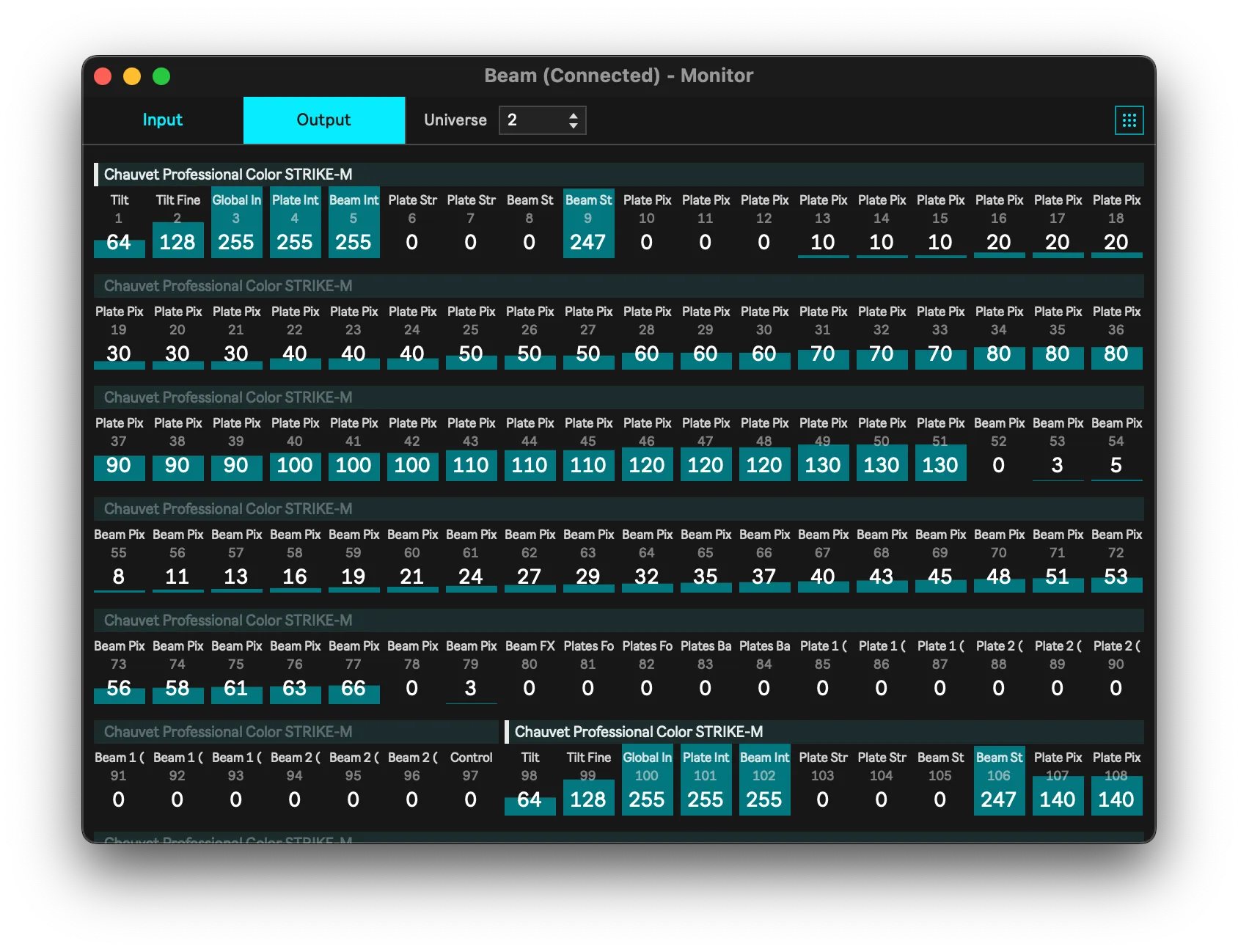Click the first Chauvet Professional Color STRIKE-M header
The width and height of the screenshot is (1238, 952).
tap(619, 175)
